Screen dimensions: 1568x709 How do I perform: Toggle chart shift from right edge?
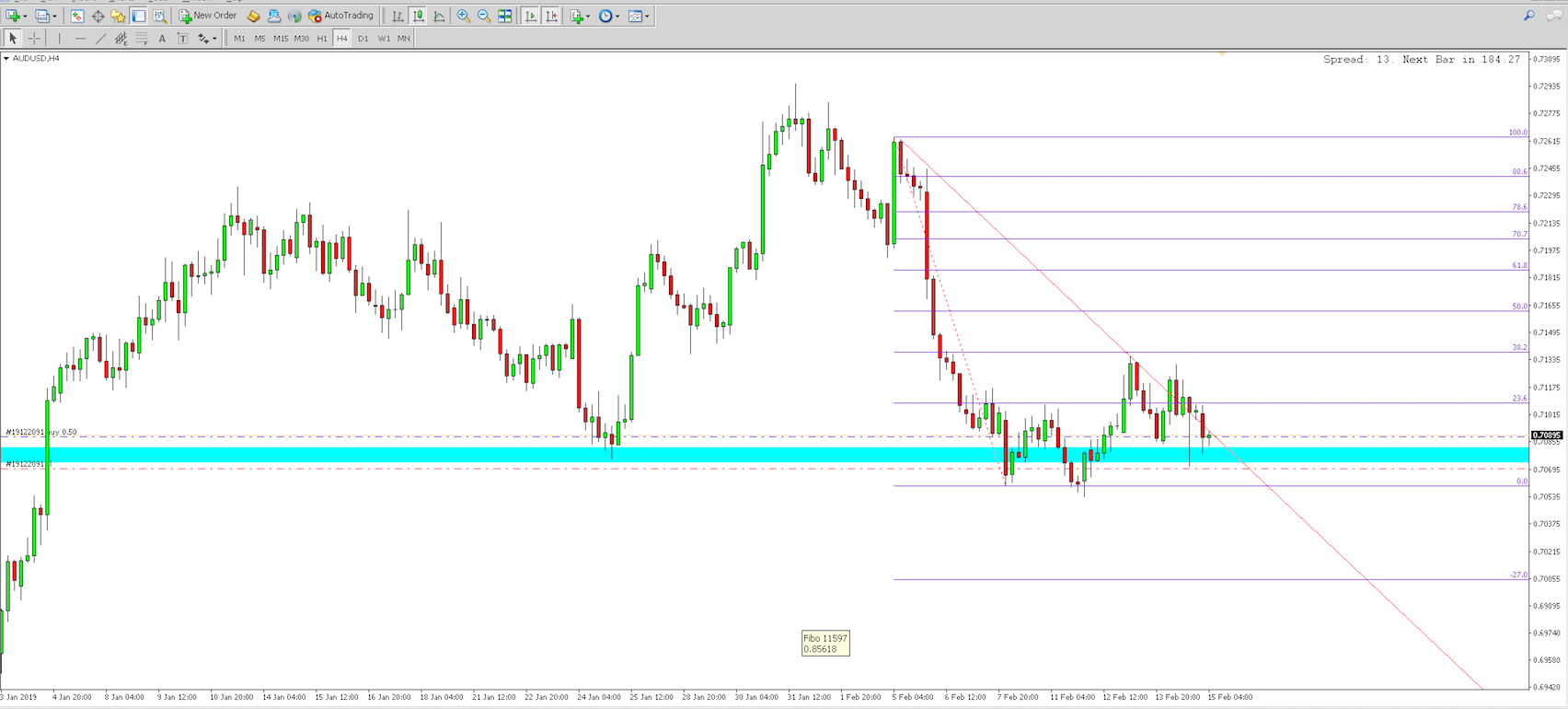(551, 16)
